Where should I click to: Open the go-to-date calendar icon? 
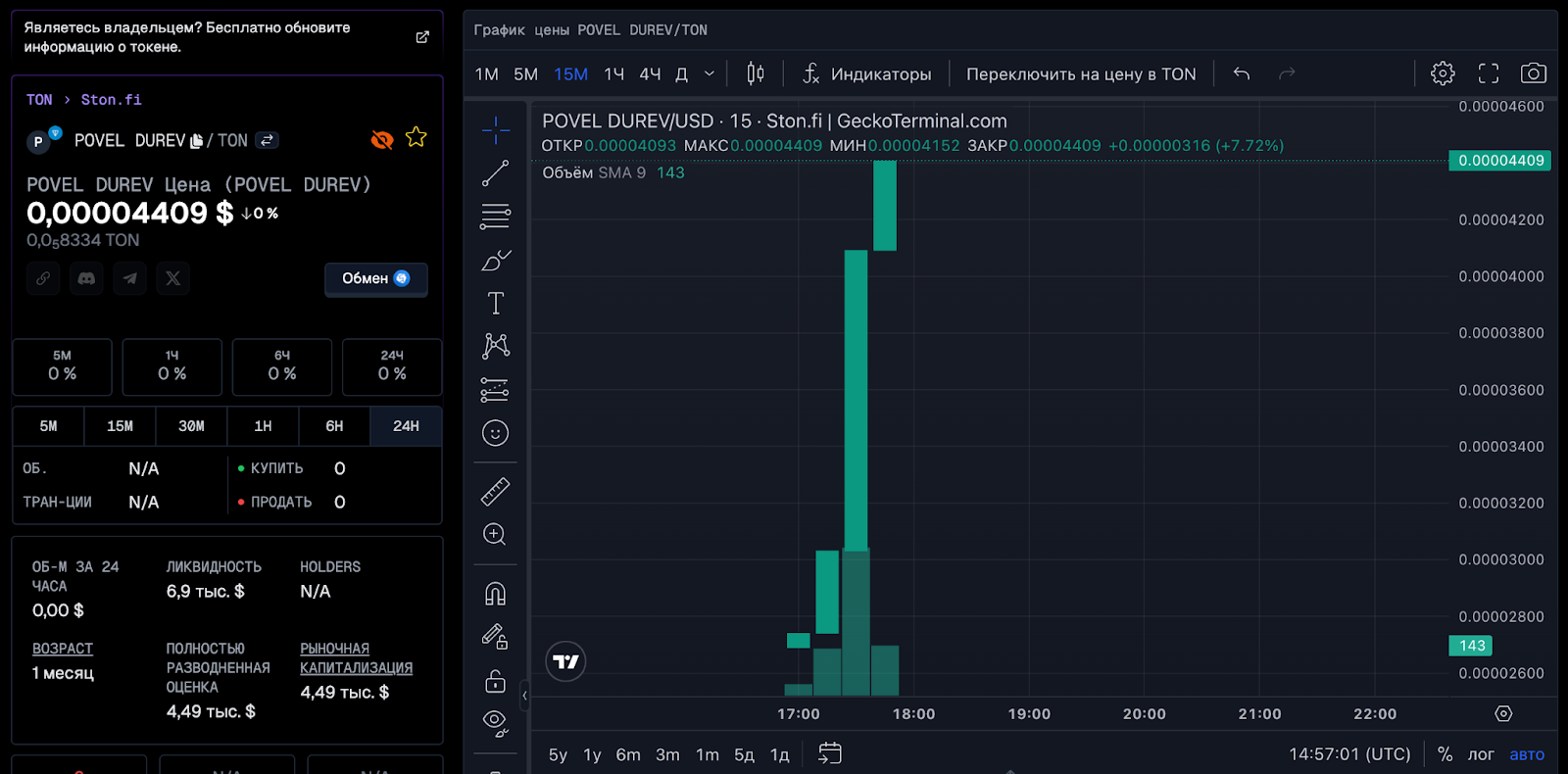(x=830, y=753)
